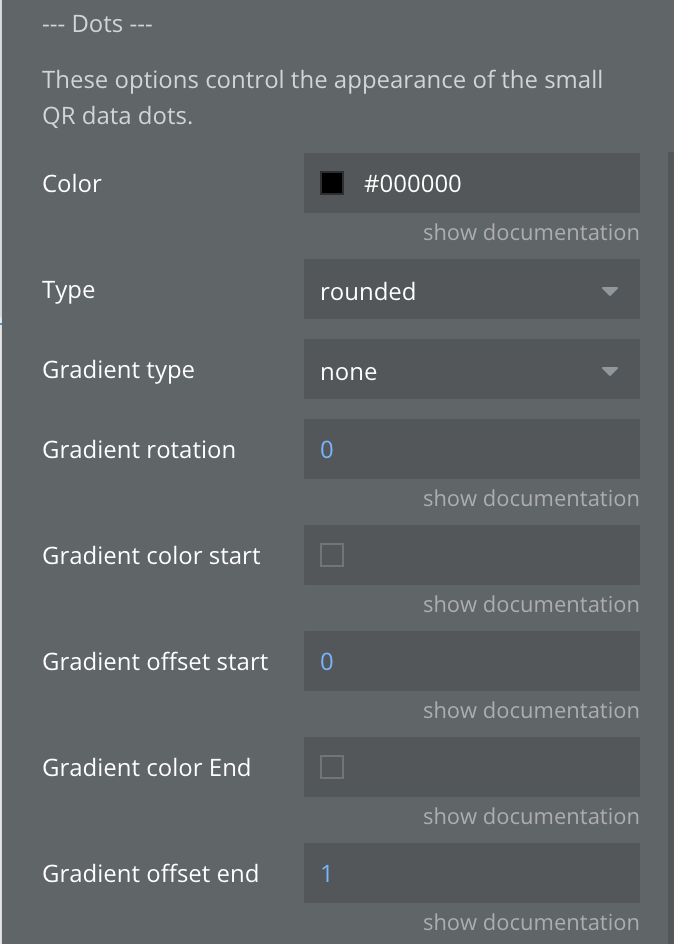The height and width of the screenshot is (944, 674).
Task: Click the #000000 color hex value
Action: coord(412,184)
